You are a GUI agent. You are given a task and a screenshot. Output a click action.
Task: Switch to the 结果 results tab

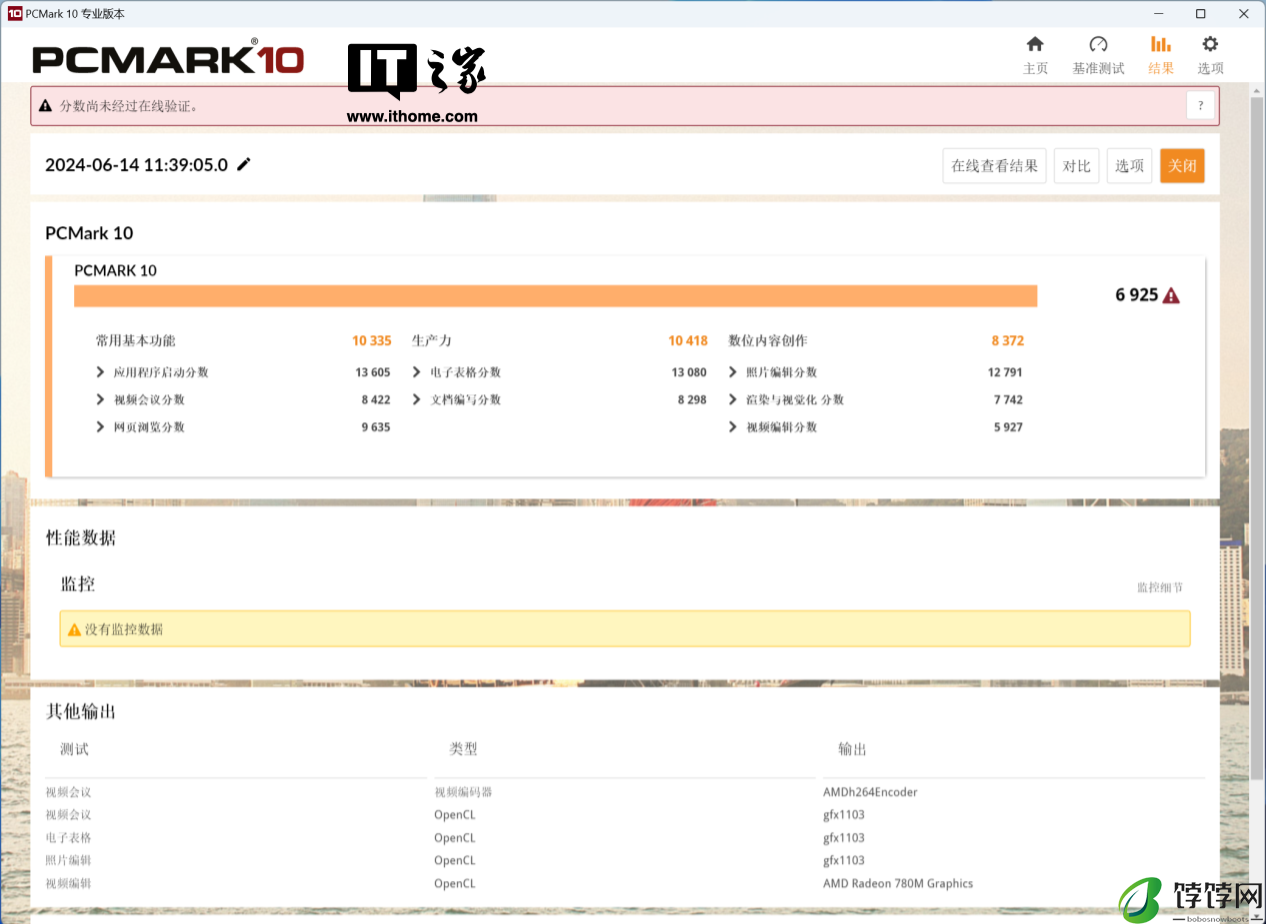pos(1161,56)
